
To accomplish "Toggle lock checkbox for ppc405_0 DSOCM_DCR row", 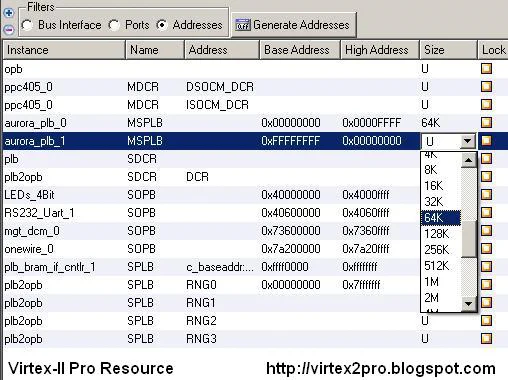I will [x=486, y=87].
